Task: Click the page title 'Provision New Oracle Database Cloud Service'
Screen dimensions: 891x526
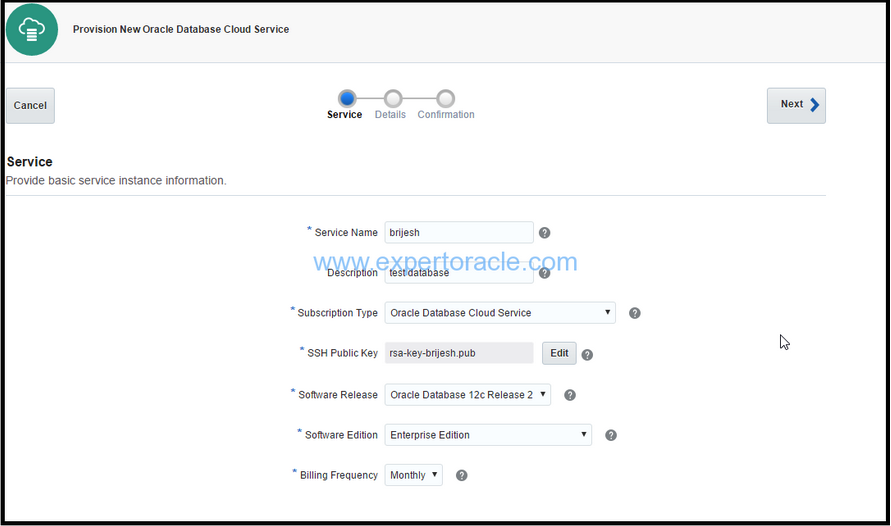Action: pos(181,30)
